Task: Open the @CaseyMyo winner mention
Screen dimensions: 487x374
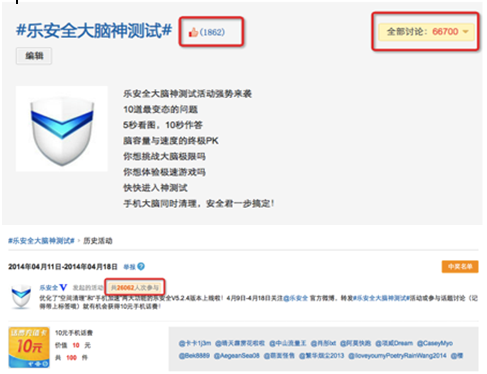Action: coord(435,343)
